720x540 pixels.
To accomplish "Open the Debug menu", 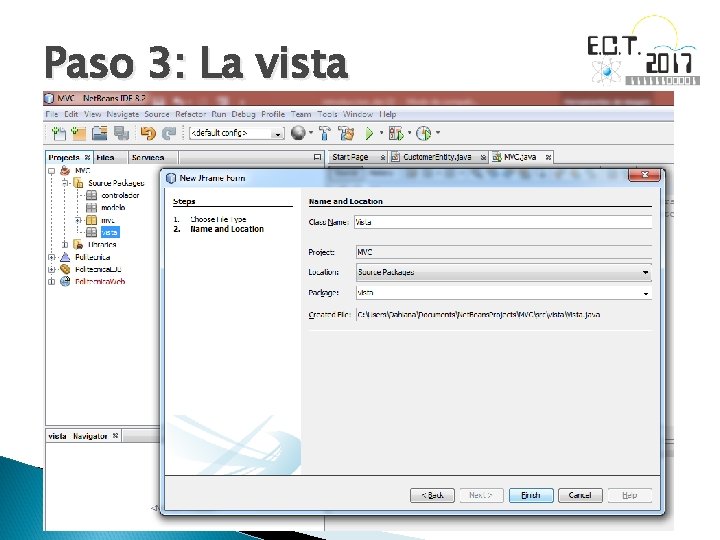I will (x=243, y=114).
